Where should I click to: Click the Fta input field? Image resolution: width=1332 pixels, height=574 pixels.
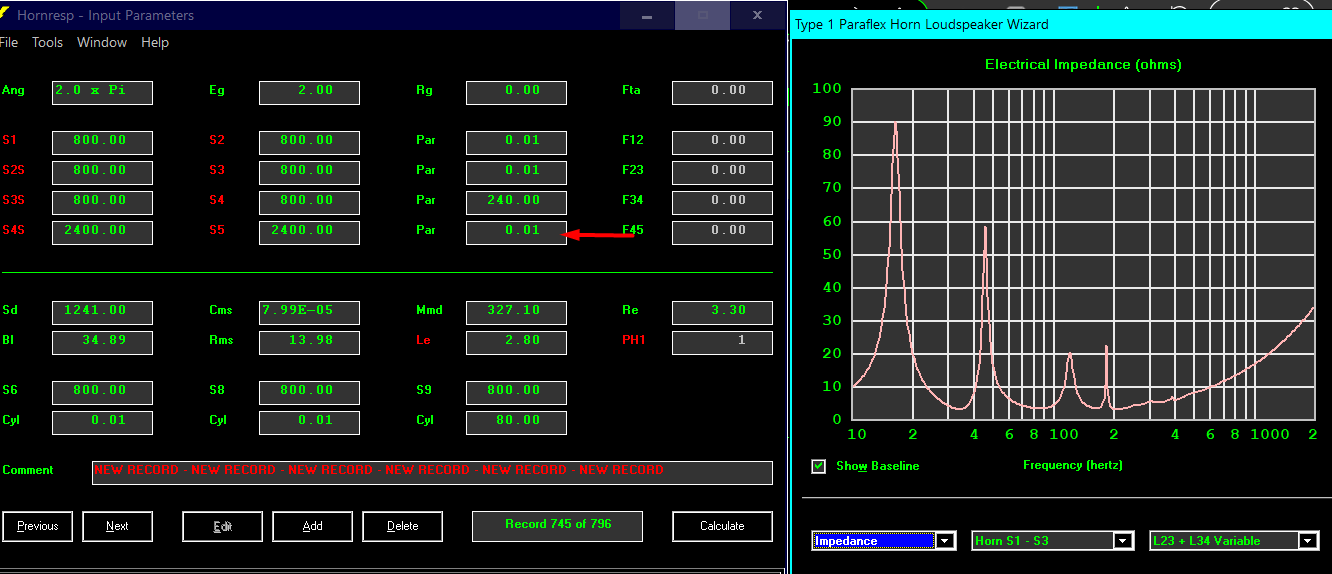coord(722,93)
